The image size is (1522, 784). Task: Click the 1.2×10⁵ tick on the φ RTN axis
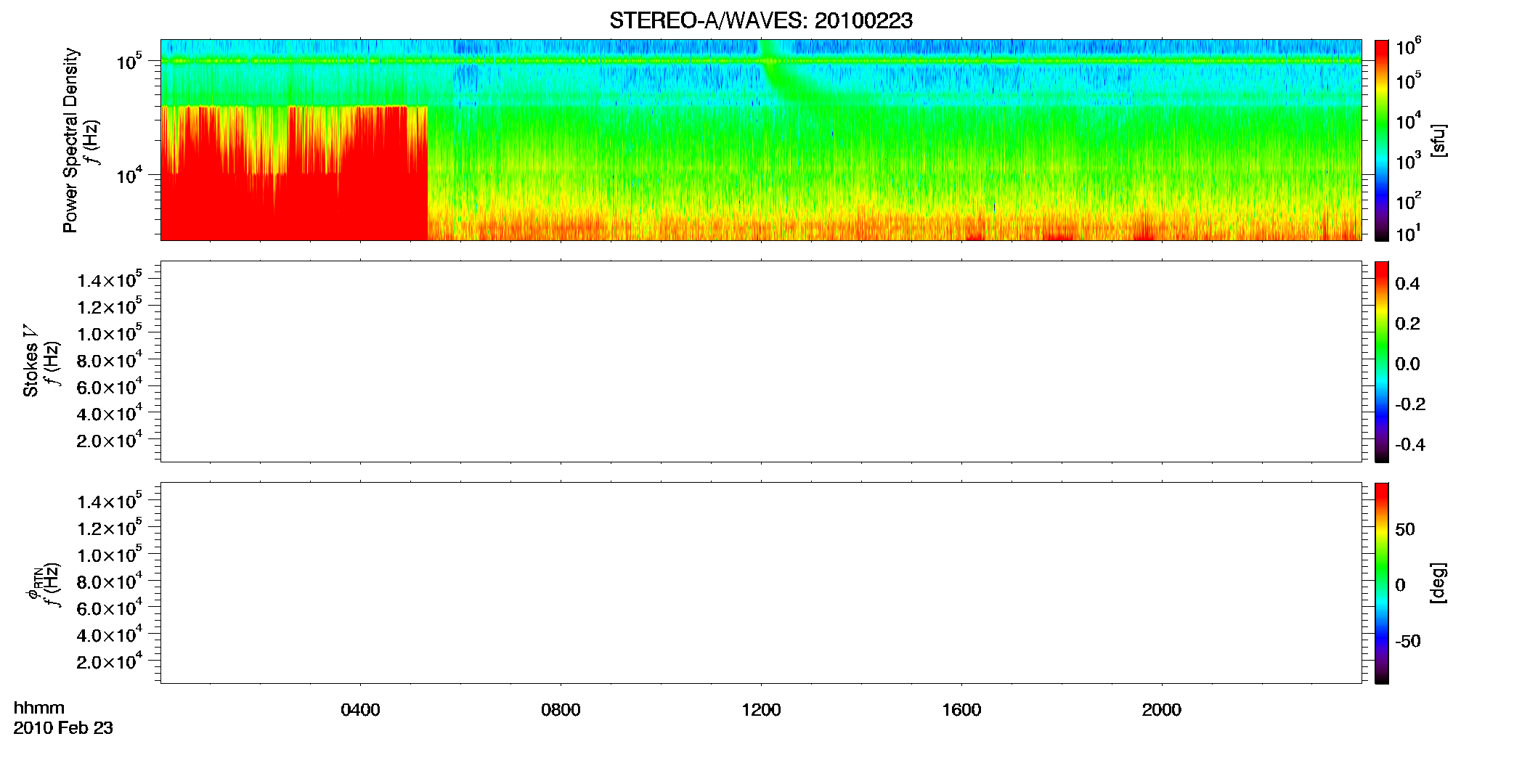(110, 528)
